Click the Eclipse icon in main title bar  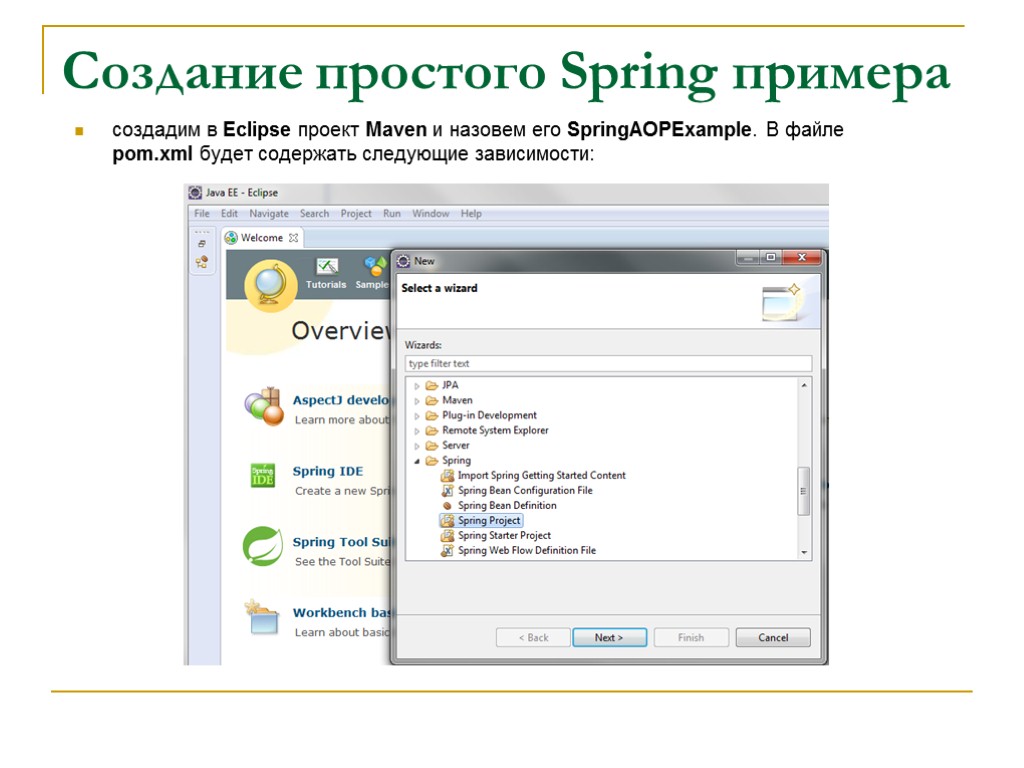tap(195, 193)
